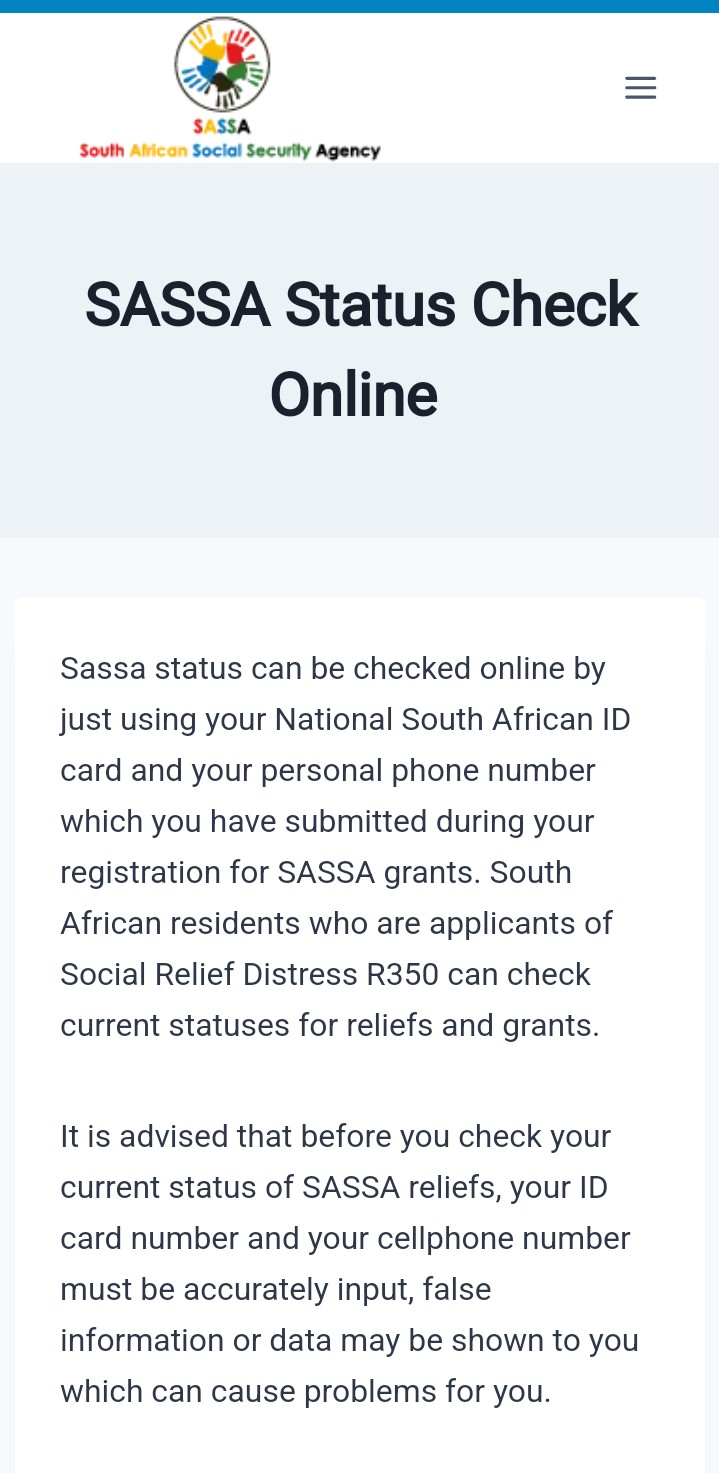Click 'must be accurately input, false' line

click(x=275, y=1289)
